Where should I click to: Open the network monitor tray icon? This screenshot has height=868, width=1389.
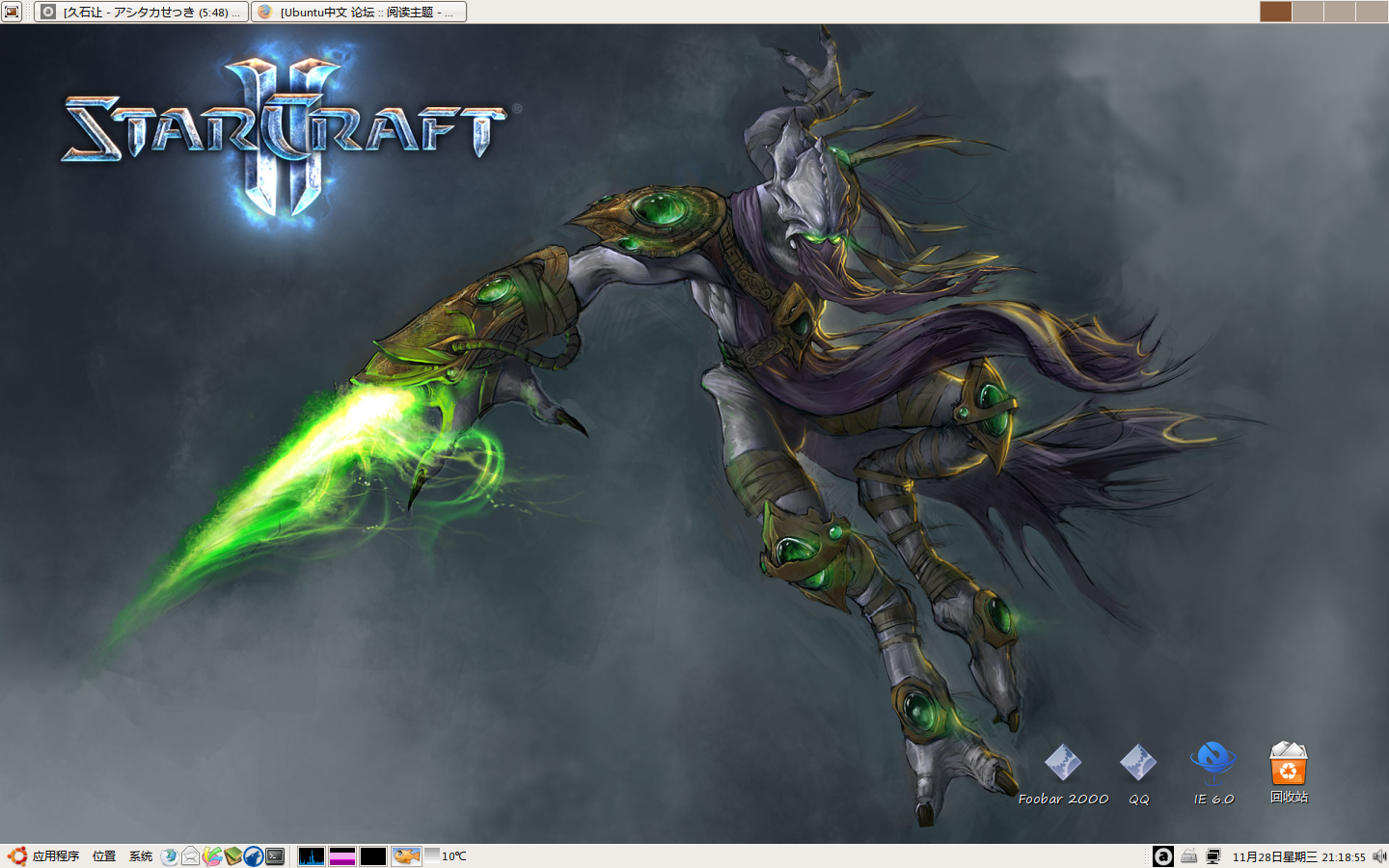(x=1213, y=856)
